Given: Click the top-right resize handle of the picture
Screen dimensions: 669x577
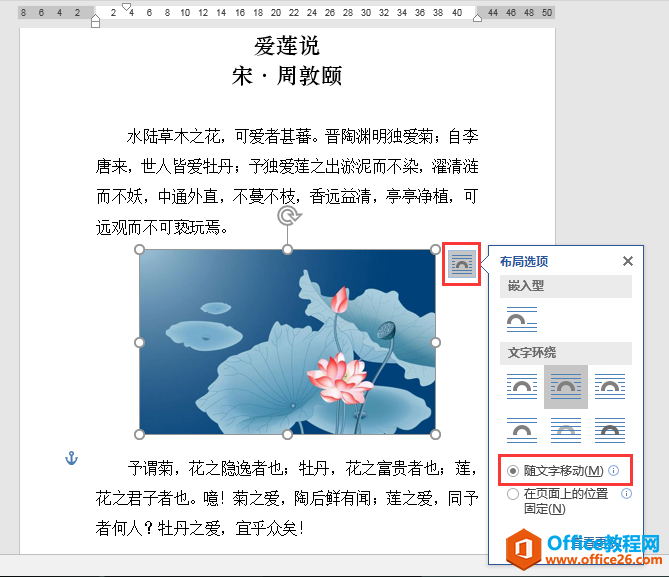Looking at the screenshot, I should [x=435, y=249].
